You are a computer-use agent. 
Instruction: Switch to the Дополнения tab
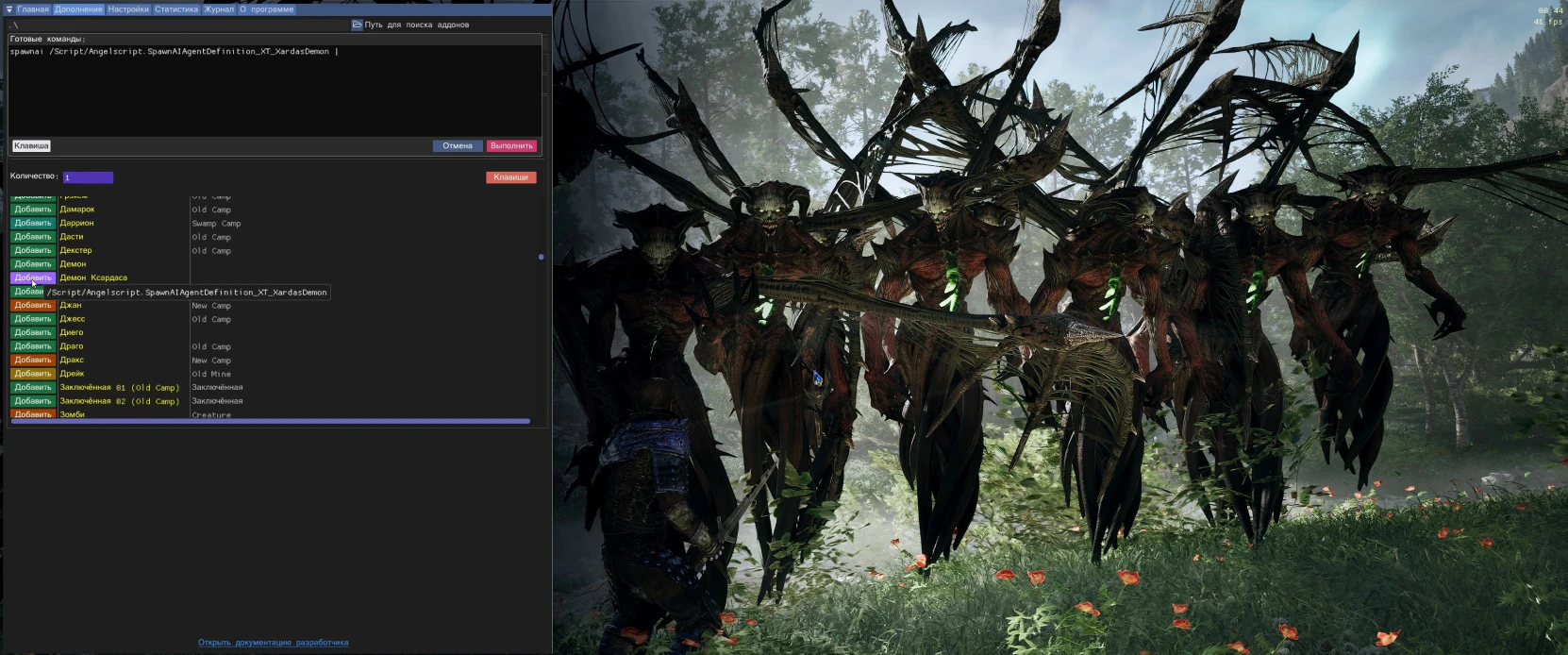click(x=78, y=9)
